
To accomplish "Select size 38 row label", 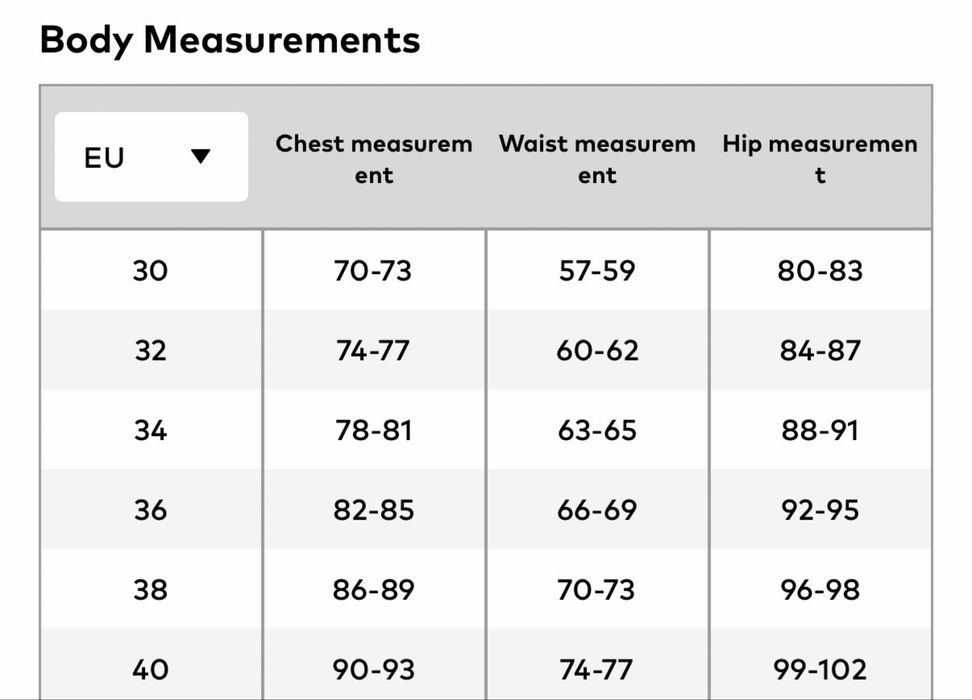I will [x=150, y=589].
